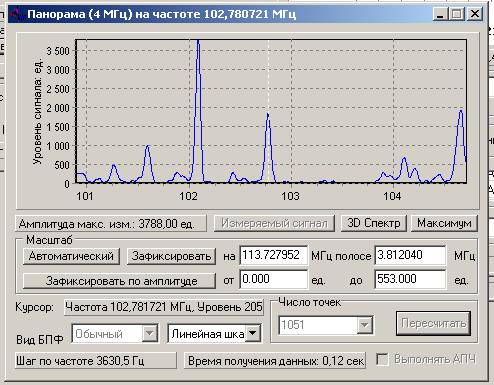Viewport: 494px width, 385px height.
Task: Expand the Число точек 1051 dropdown
Action: [364, 325]
